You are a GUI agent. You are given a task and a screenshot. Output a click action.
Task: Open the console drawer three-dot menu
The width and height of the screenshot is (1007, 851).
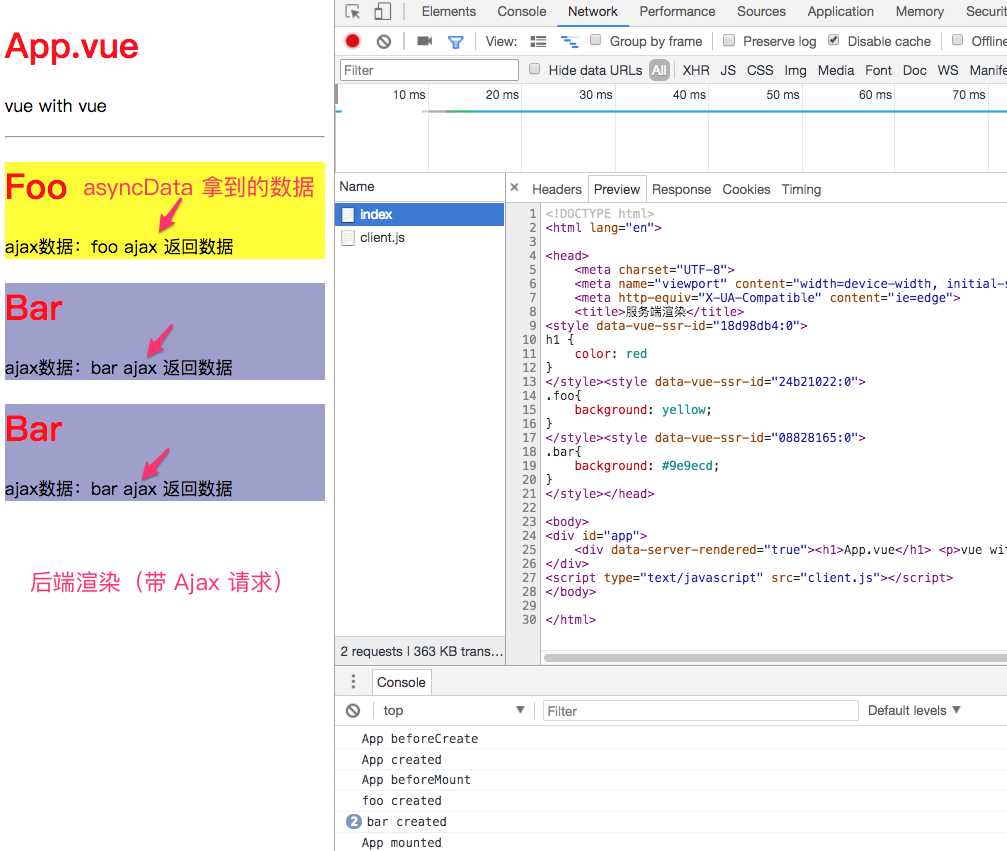pos(353,681)
